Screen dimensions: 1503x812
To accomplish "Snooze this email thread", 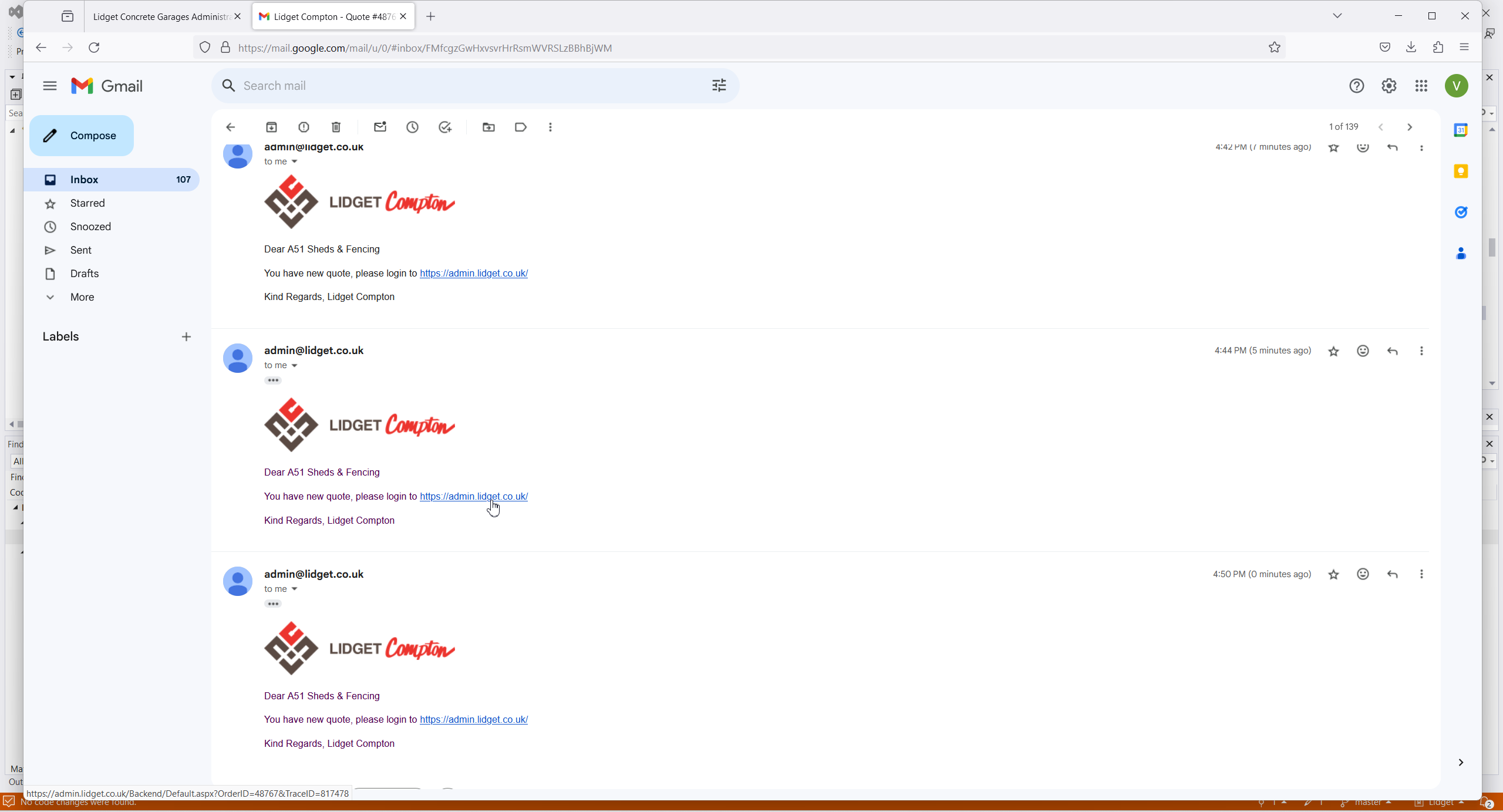I will pos(412,127).
